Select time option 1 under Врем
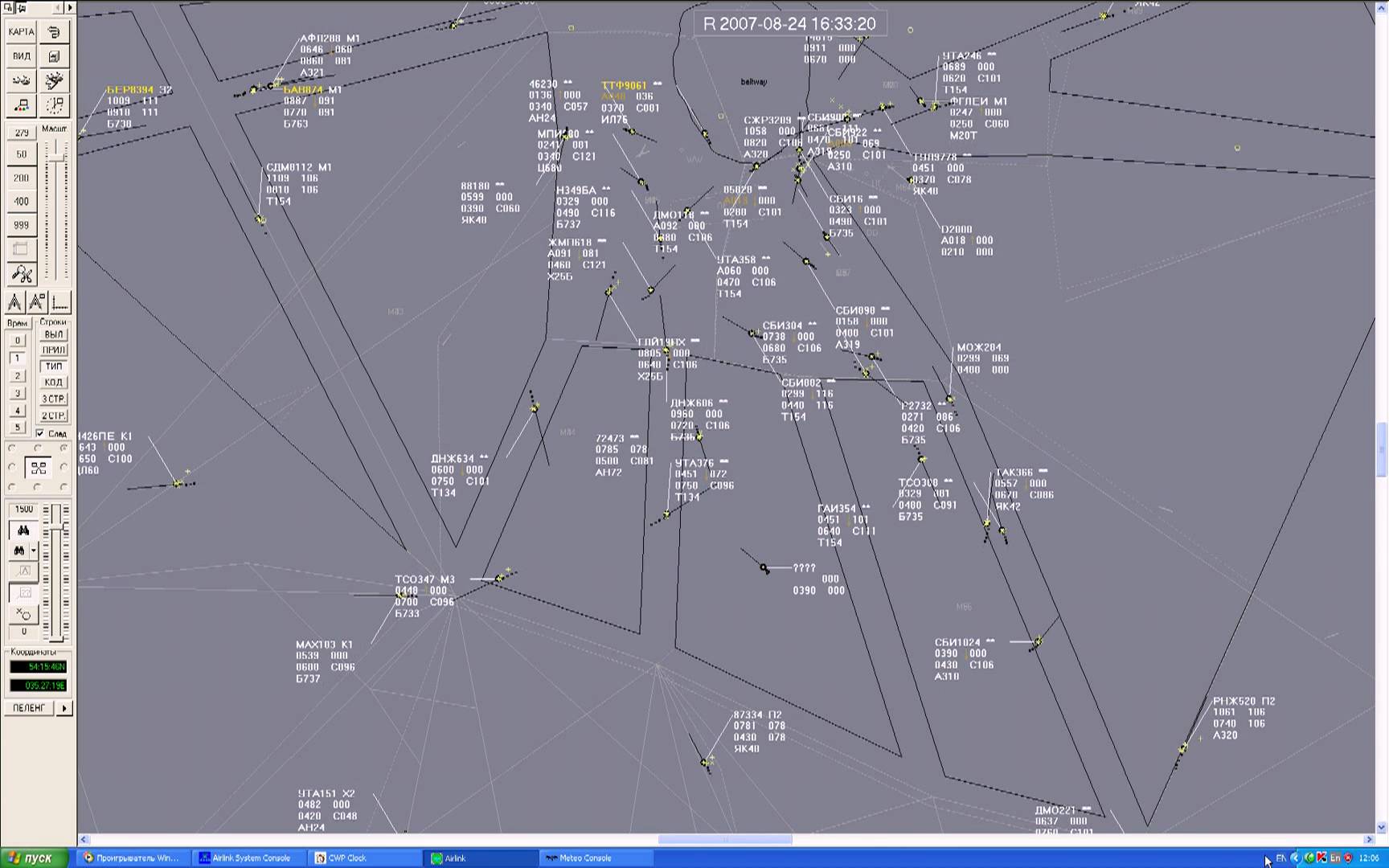Image resolution: width=1389 pixels, height=868 pixels. point(18,358)
